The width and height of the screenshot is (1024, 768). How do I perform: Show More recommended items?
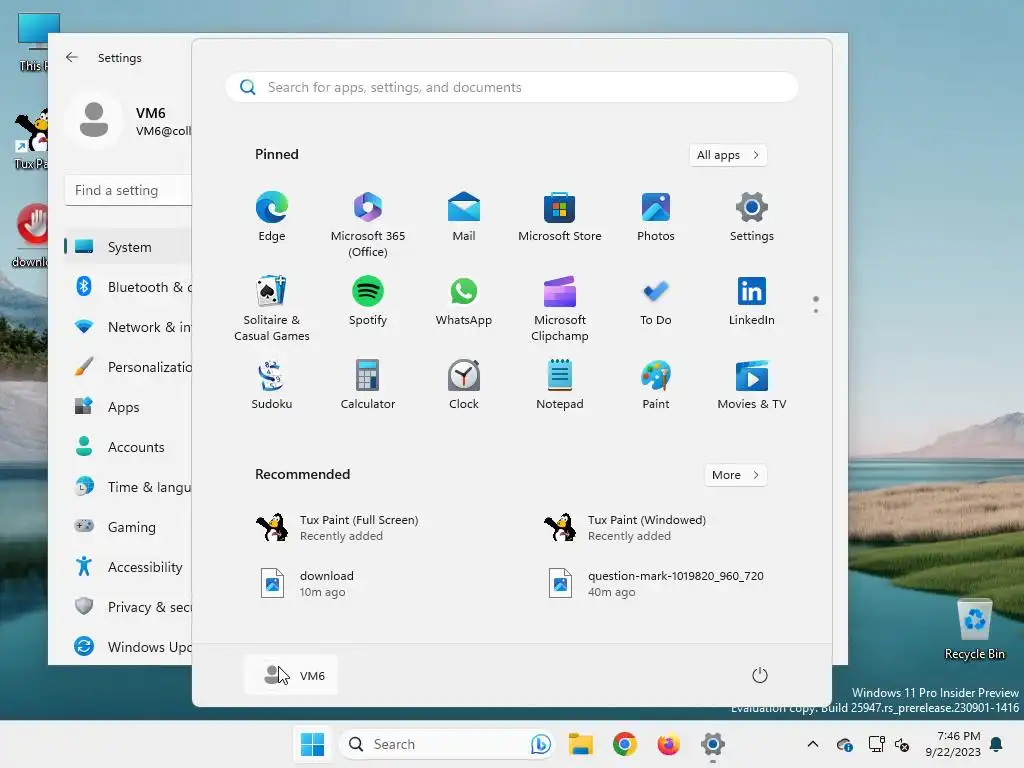click(735, 475)
